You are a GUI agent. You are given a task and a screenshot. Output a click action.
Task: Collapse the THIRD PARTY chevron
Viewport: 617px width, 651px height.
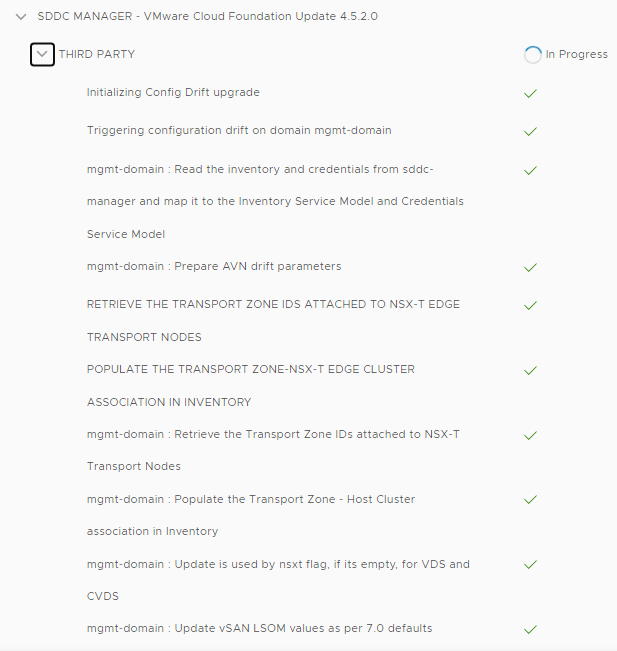42,54
